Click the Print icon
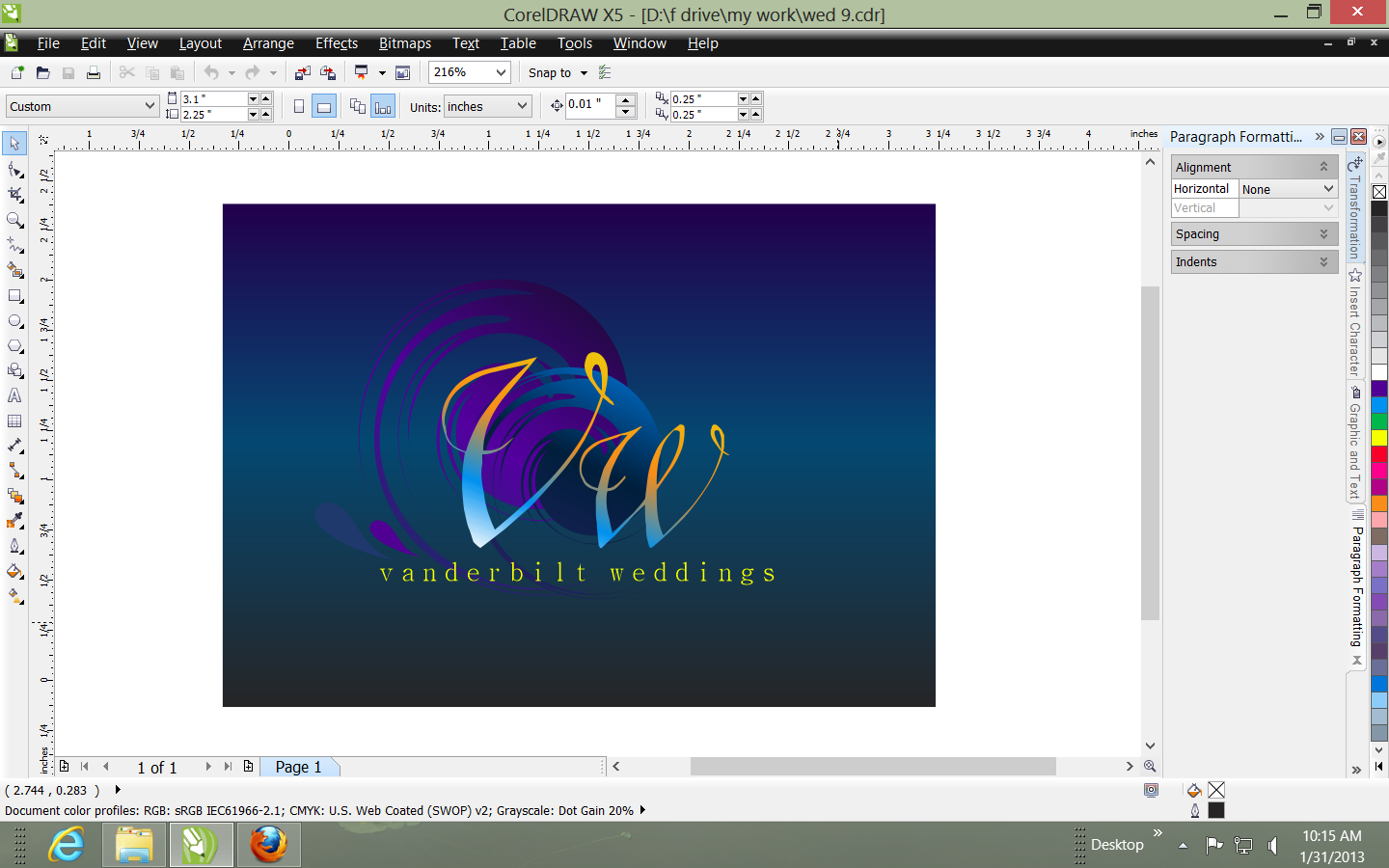 click(94, 72)
